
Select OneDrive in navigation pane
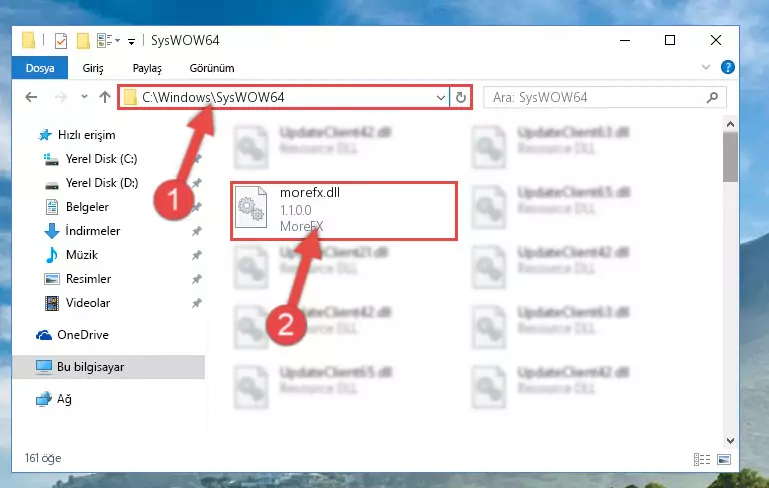82,335
